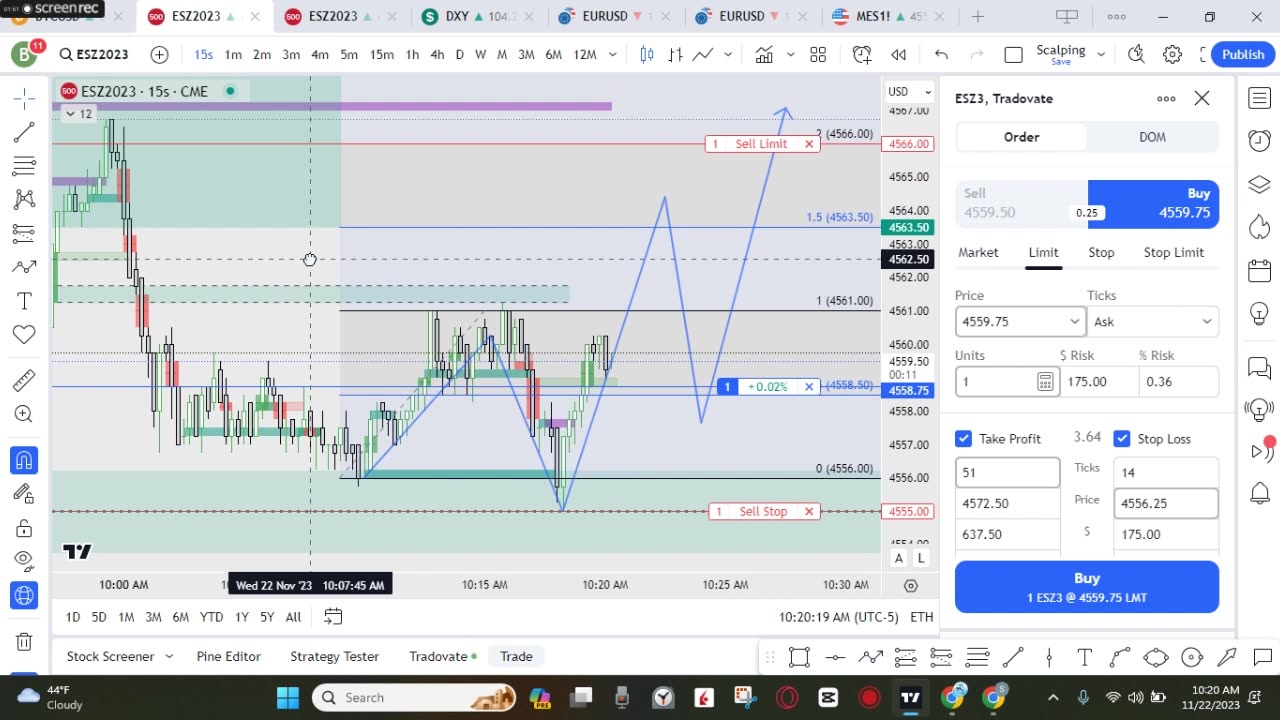This screenshot has height=720, width=1280.
Task: Select ellipse tool in floating toolbar
Action: coord(1155,657)
